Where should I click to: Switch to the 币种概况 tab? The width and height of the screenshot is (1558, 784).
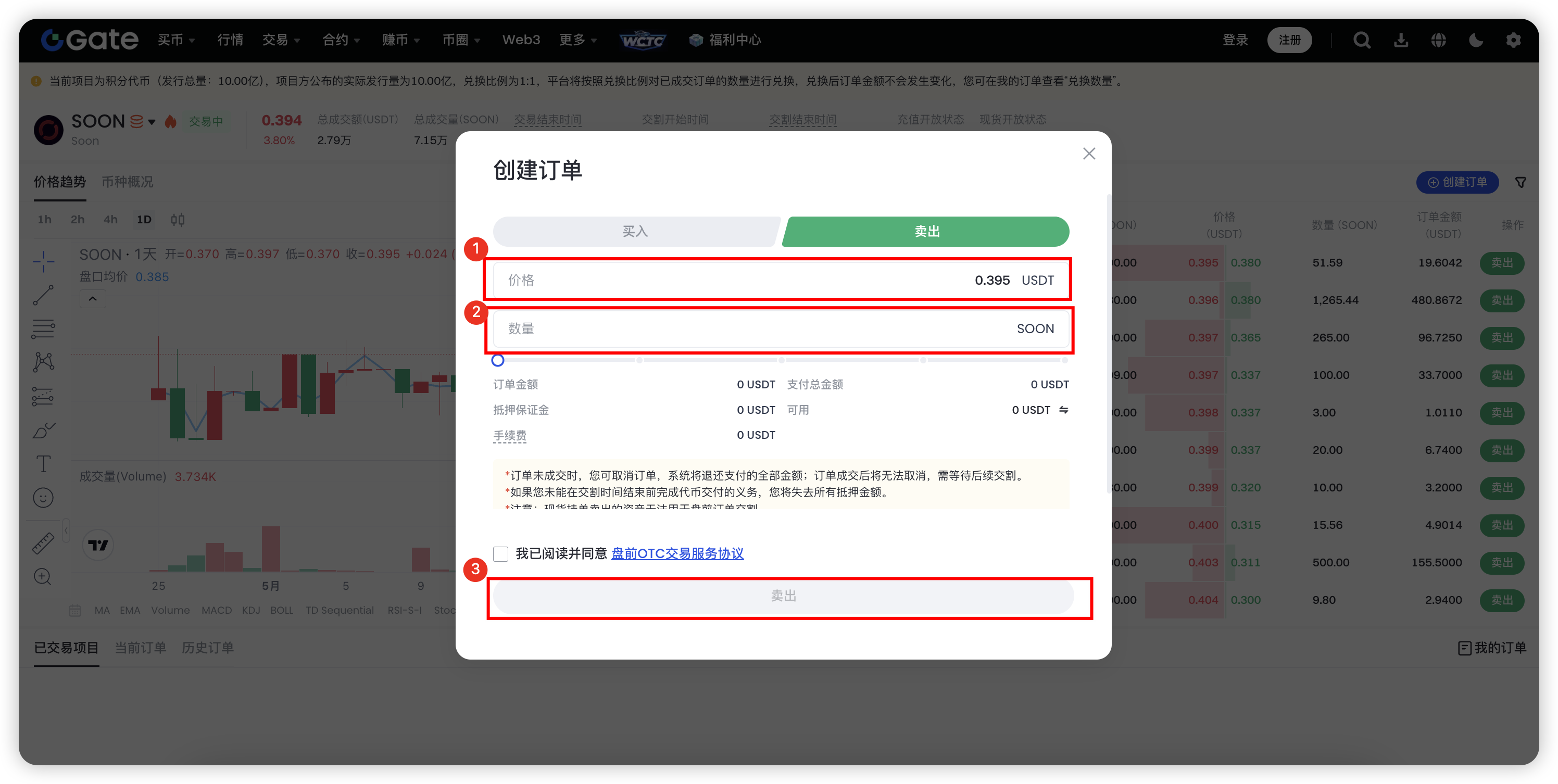[127, 182]
